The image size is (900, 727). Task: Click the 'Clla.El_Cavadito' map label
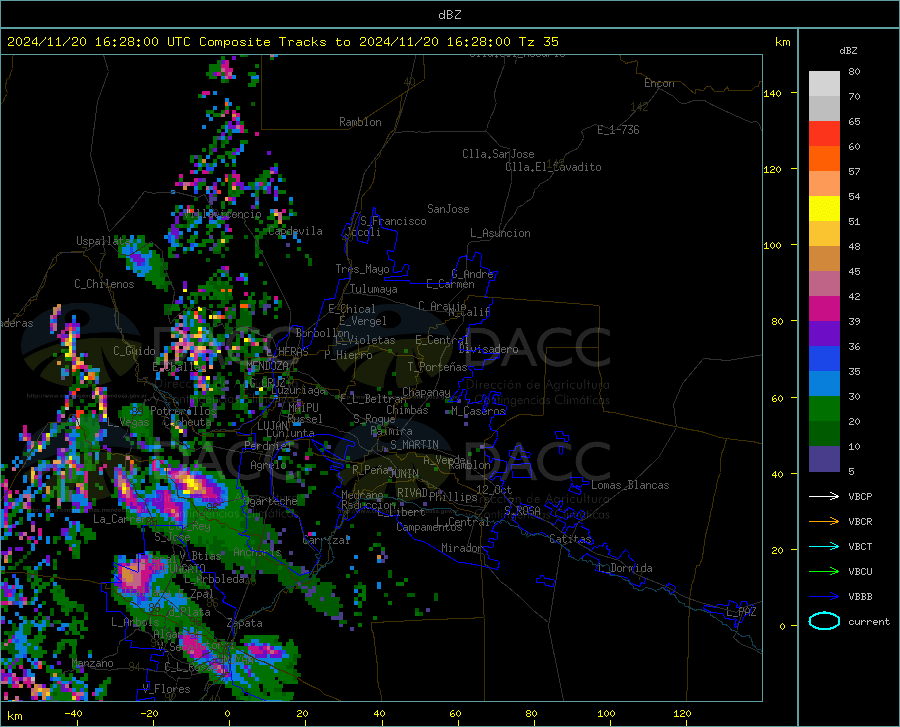pyautogui.click(x=553, y=167)
